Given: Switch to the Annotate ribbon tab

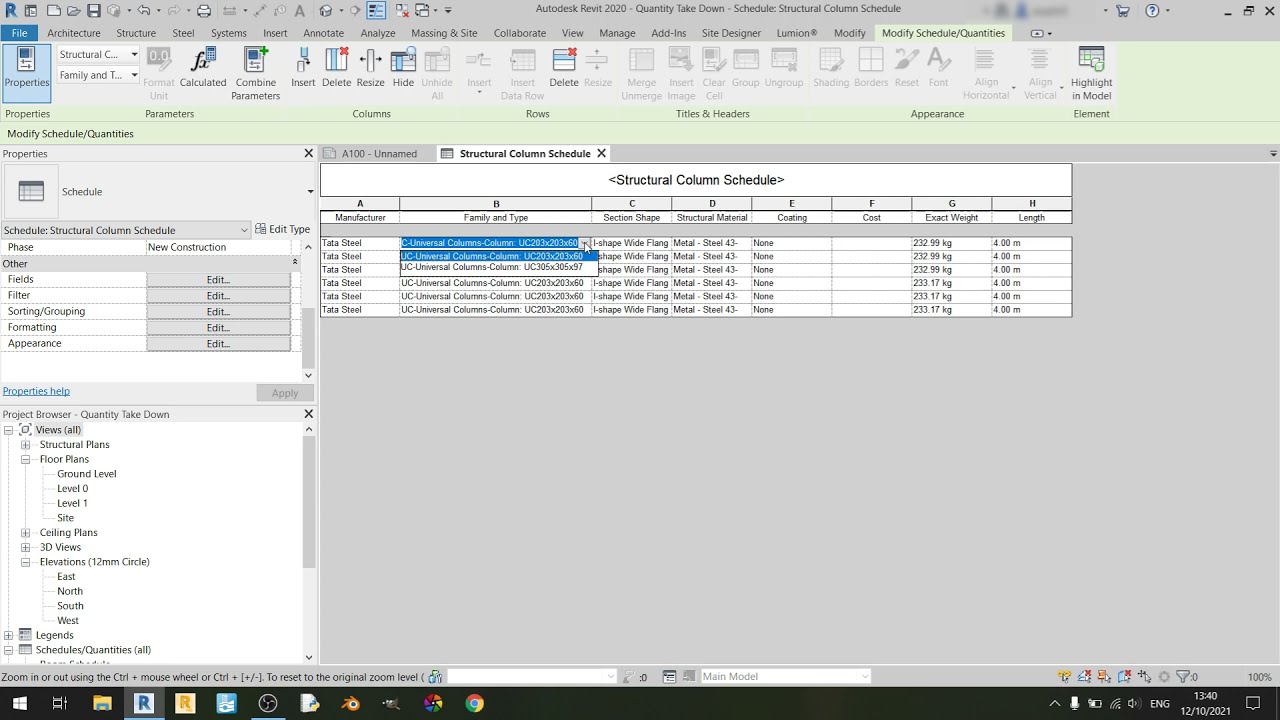Looking at the screenshot, I should pos(323,33).
